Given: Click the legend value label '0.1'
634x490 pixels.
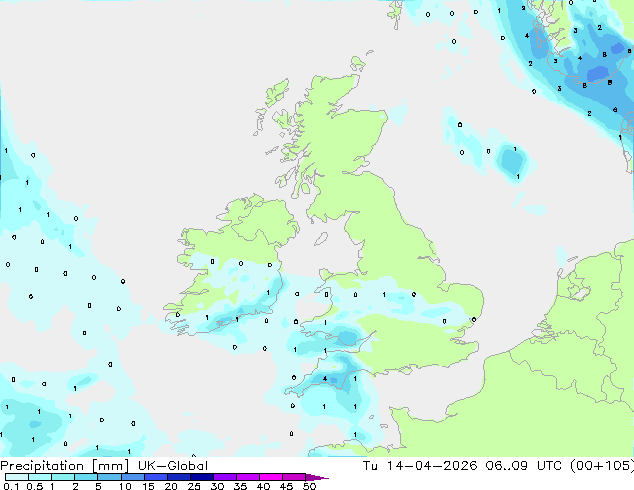Looking at the screenshot, I should pos(11,486).
